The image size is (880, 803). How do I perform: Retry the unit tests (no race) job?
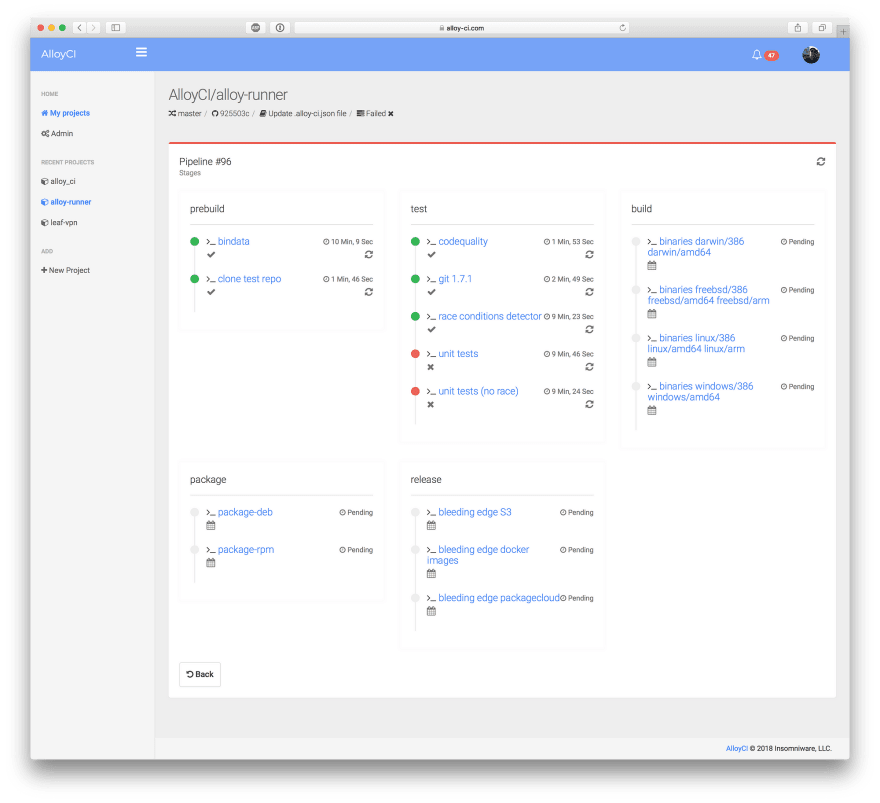tap(589, 404)
